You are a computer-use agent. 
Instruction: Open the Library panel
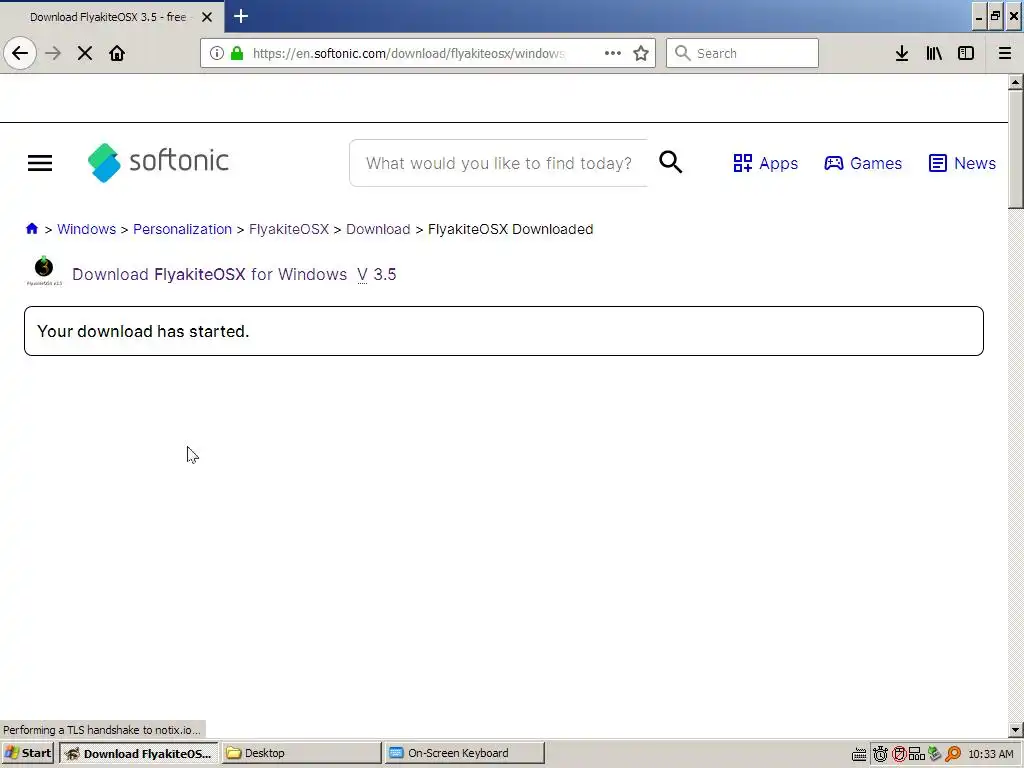pos(934,53)
